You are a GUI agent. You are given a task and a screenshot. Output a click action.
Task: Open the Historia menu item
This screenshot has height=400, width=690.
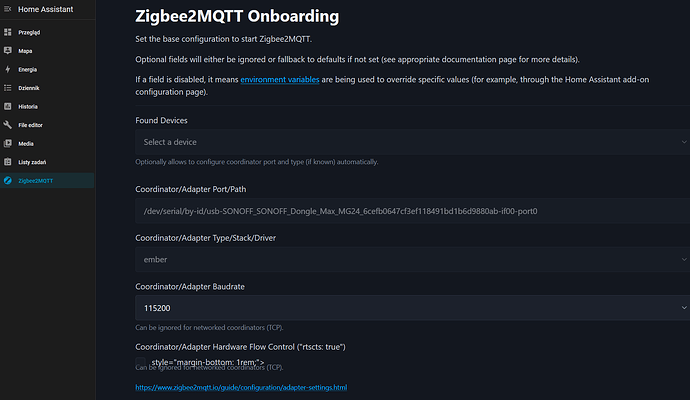28,106
